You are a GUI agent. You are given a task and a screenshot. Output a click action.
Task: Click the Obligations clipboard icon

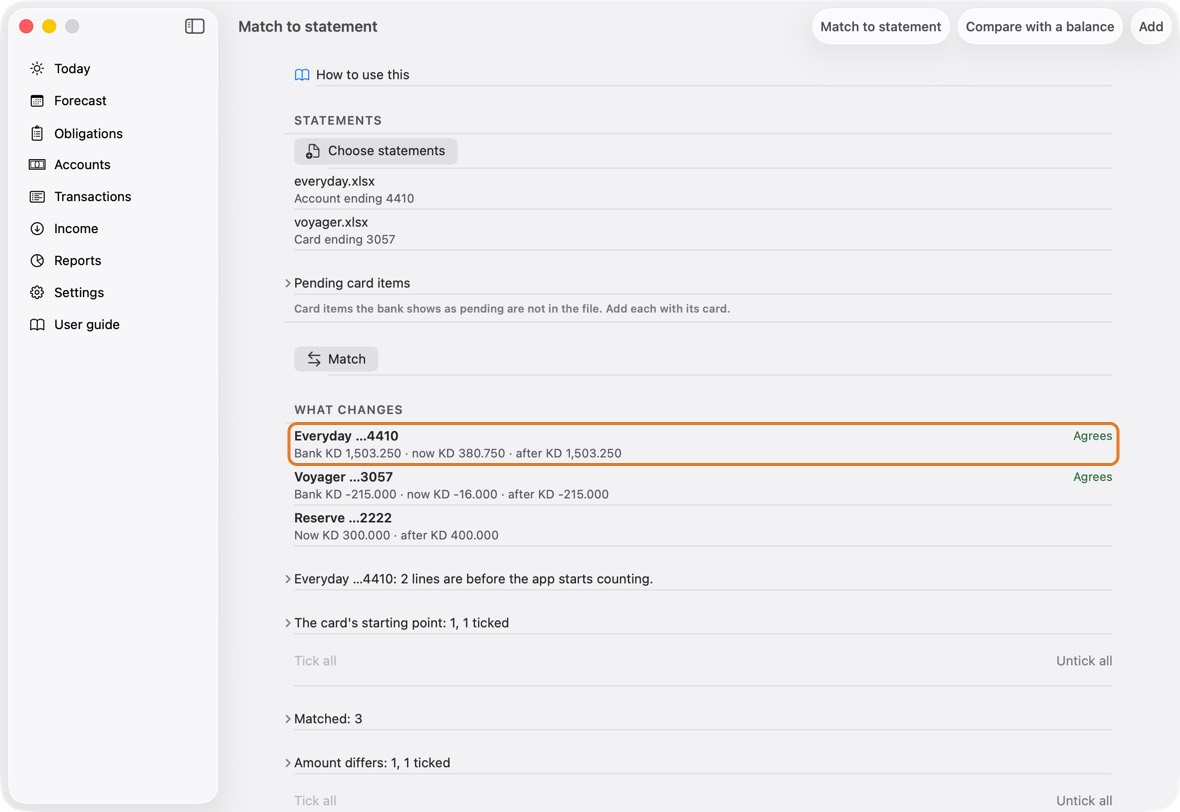[x=37, y=133]
